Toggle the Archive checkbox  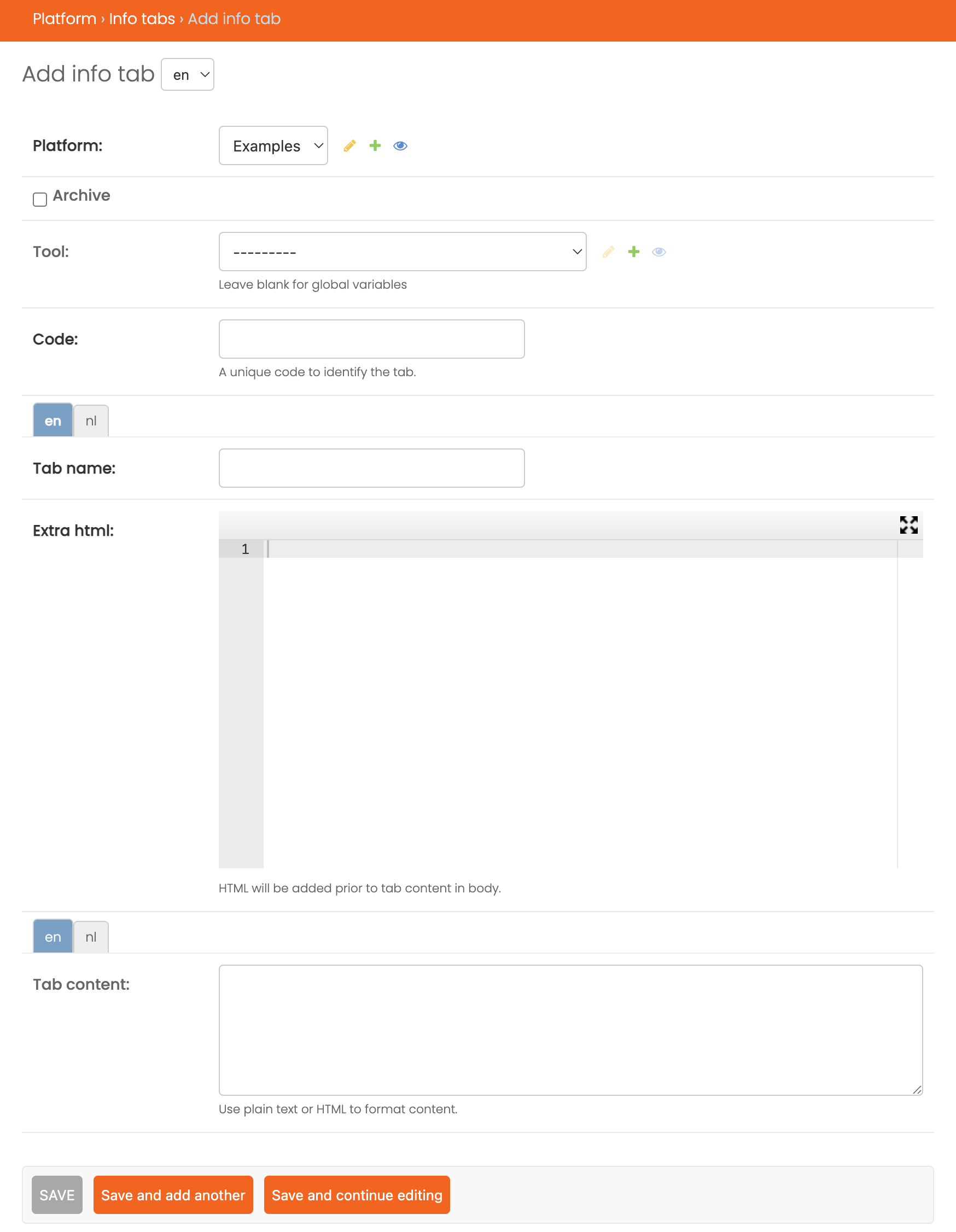click(39, 199)
